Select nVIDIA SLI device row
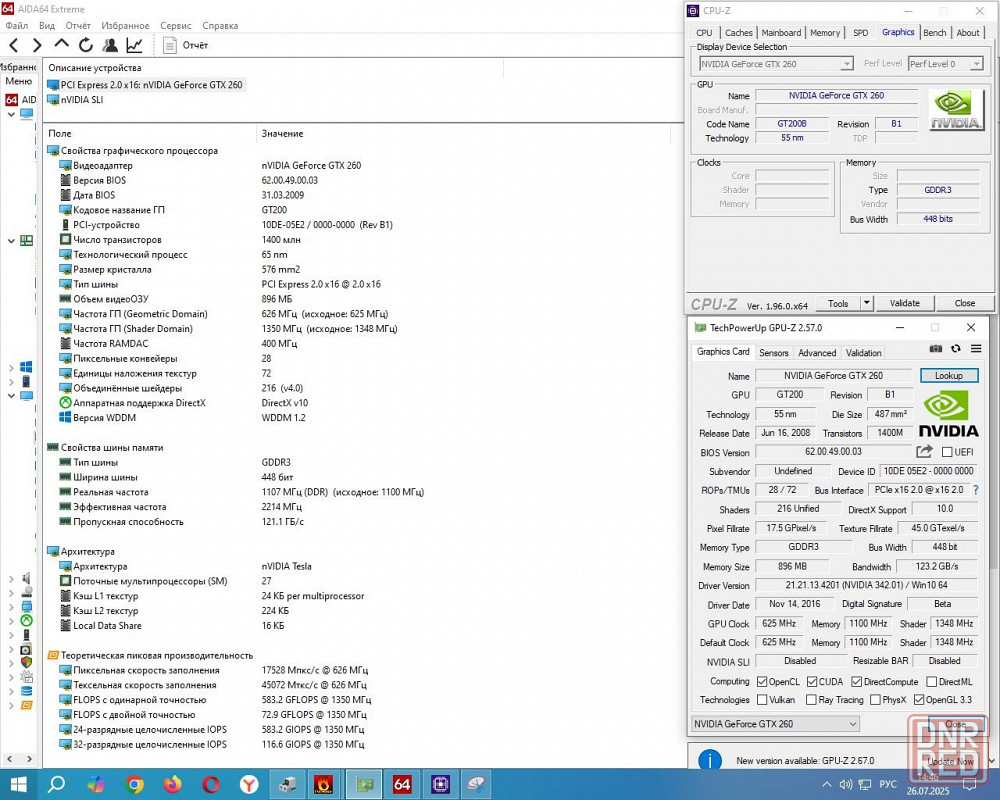1000x800 pixels. point(75,100)
